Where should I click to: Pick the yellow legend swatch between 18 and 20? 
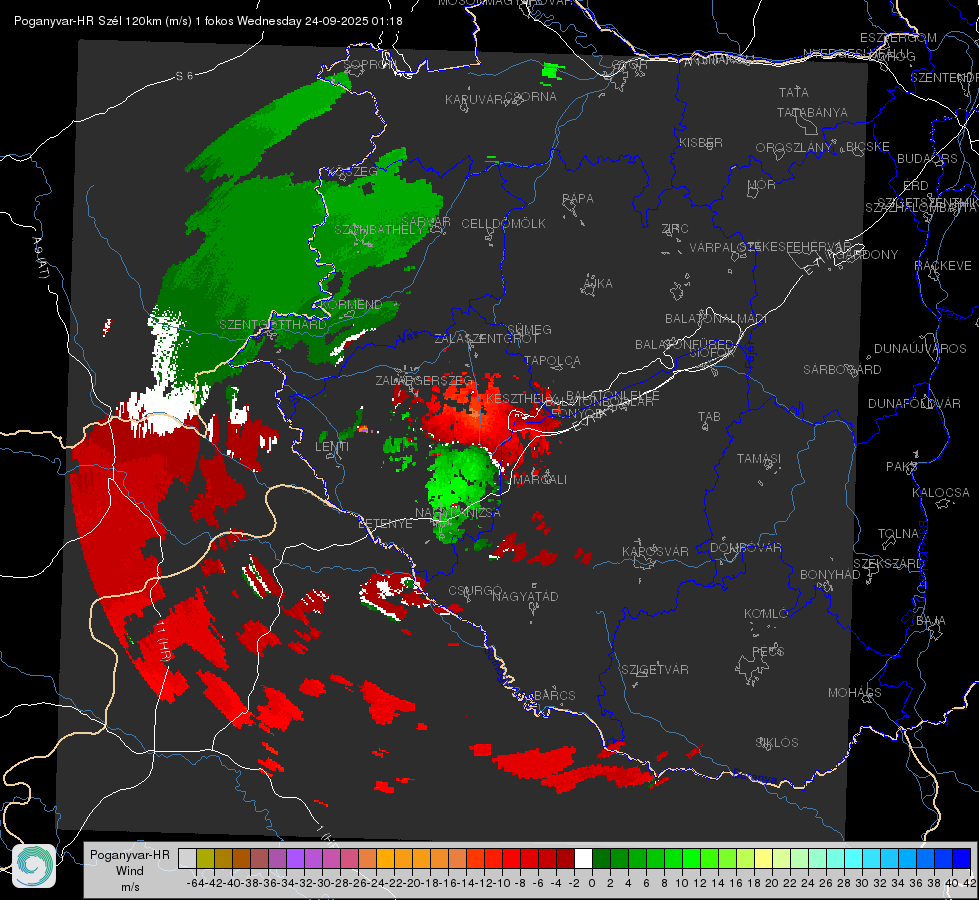click(763, 858)
